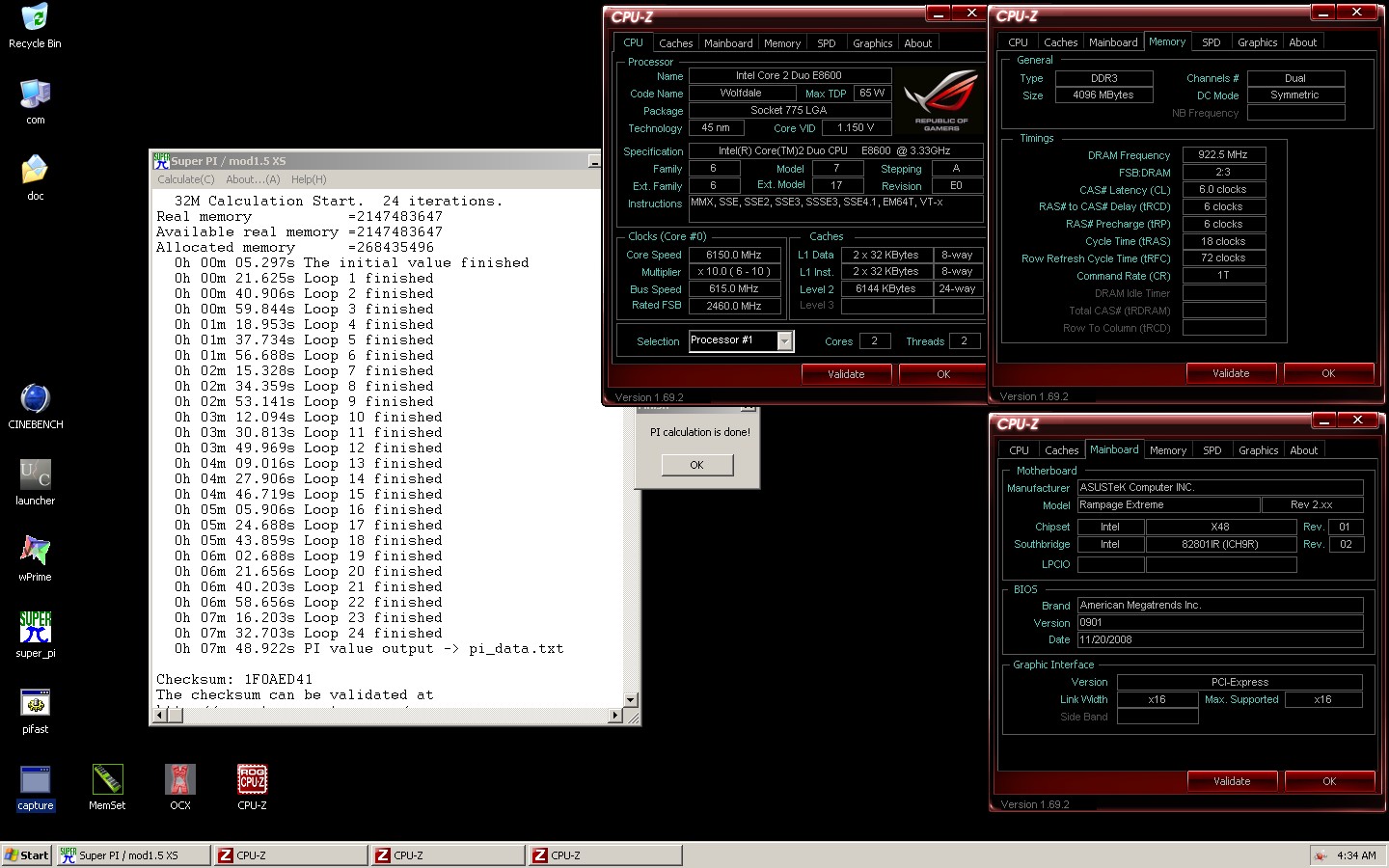Click the 4:34 AM taskbar clock
The height and width of the screenshot is (868, 1389).
click(x=1356, y=855)
